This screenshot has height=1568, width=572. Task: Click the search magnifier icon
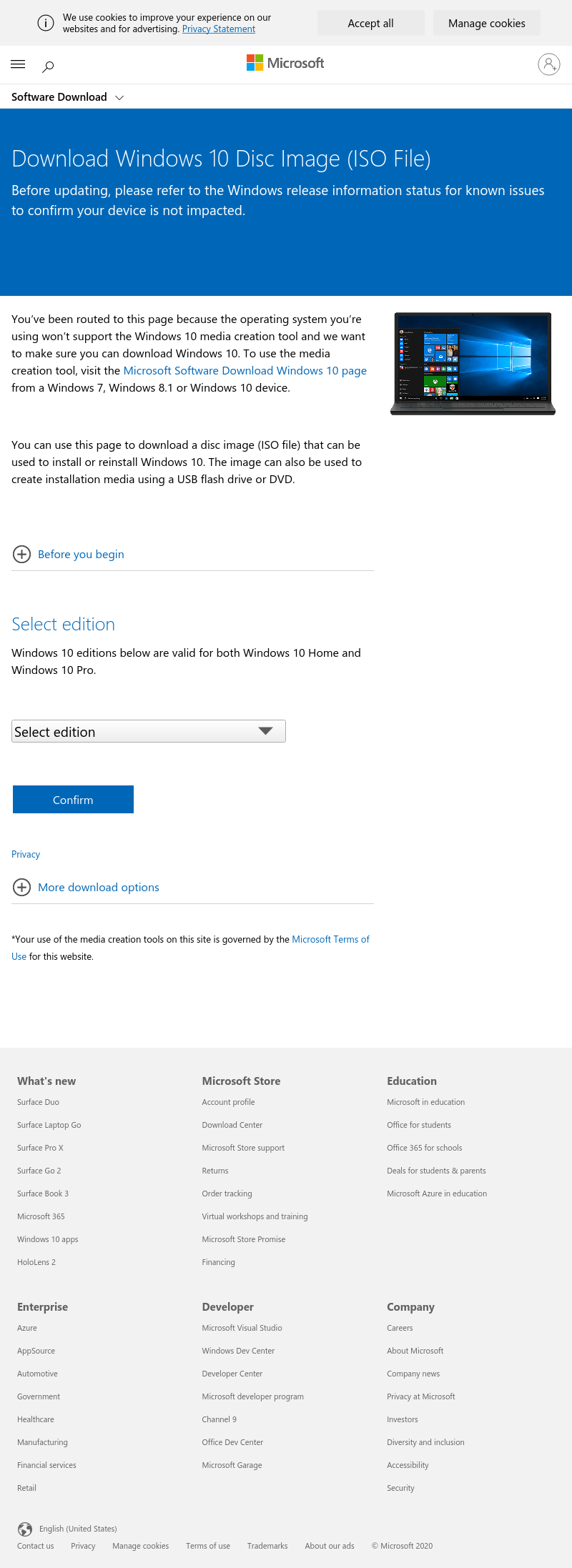[48, 66]
